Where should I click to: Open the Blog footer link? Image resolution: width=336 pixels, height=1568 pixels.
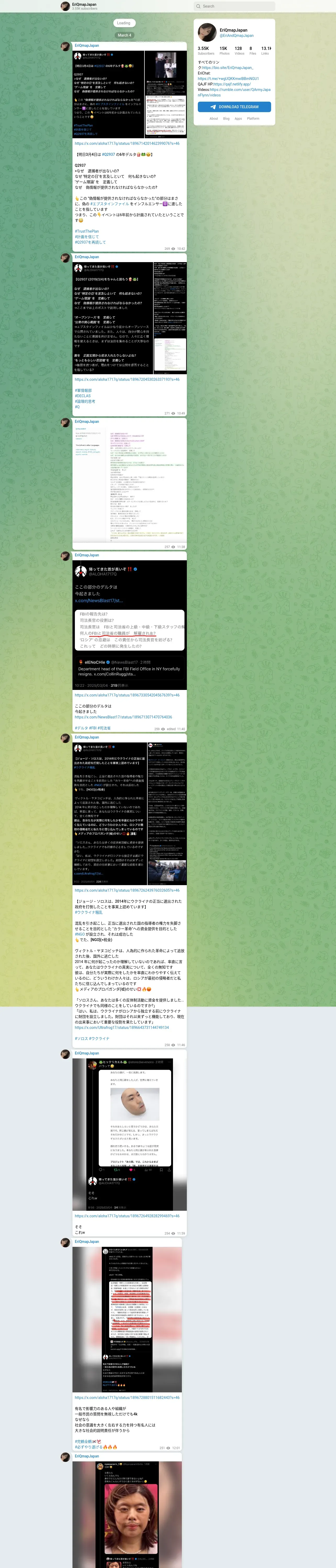(x=226, y=119)
